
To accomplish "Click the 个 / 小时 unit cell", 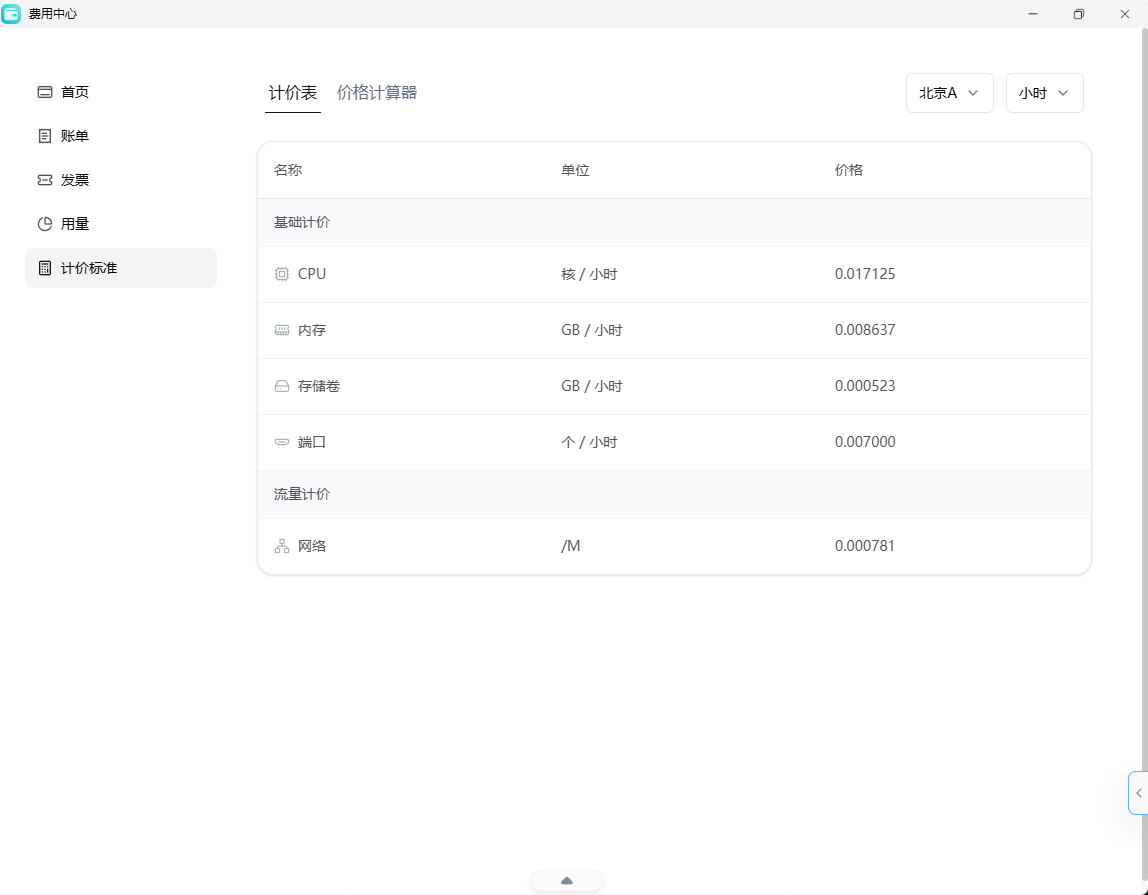I will tap(589, 442).
